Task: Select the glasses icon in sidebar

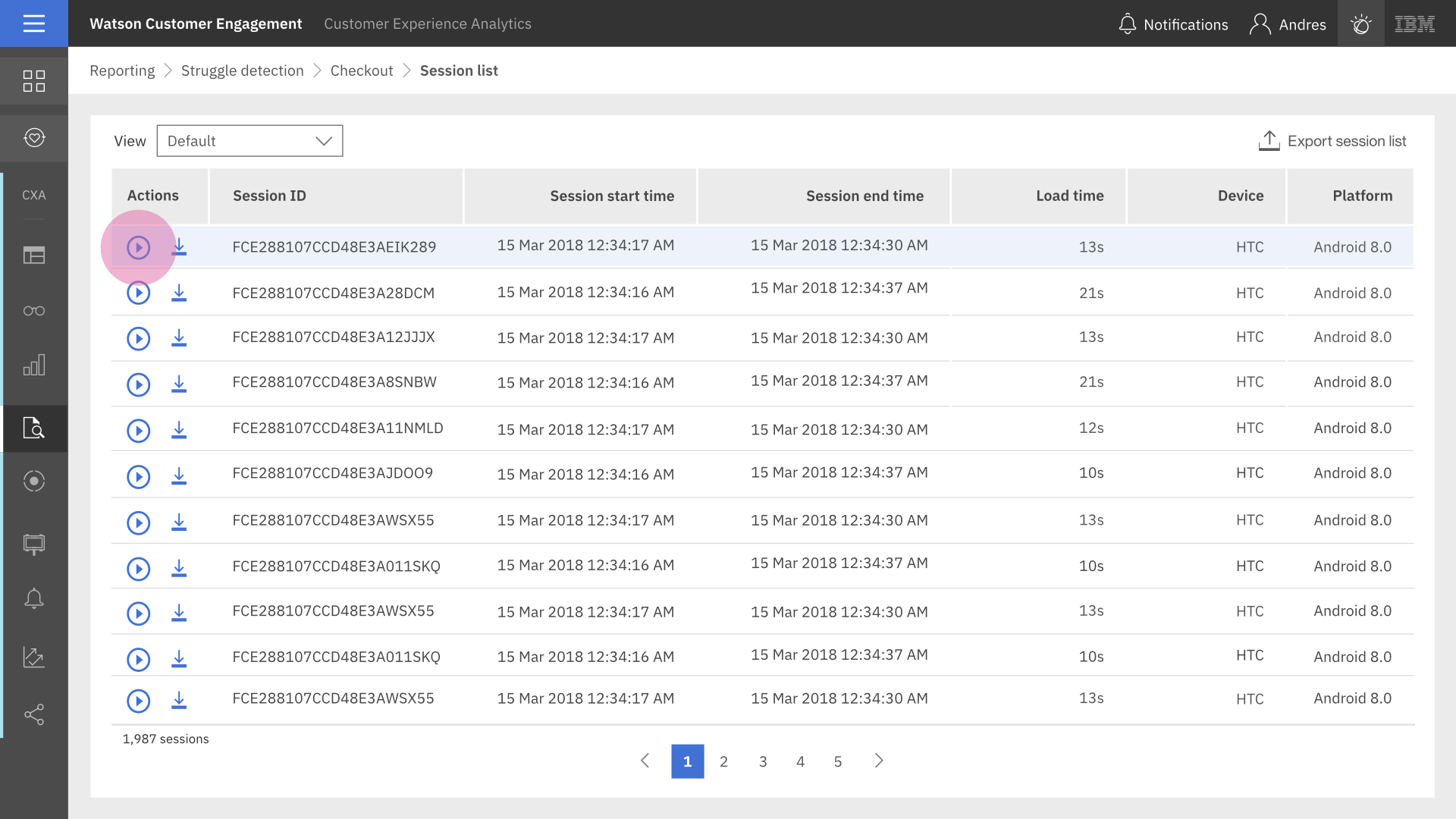Action: pyautogui.click(x=34, y=311)
